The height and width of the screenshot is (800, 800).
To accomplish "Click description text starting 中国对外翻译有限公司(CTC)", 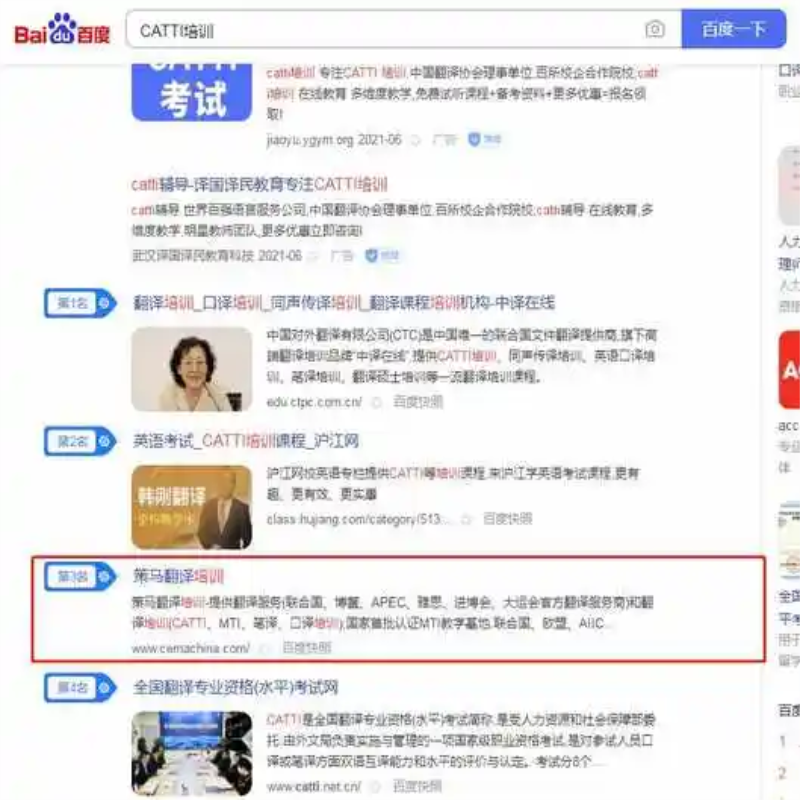I will point(461,356).
